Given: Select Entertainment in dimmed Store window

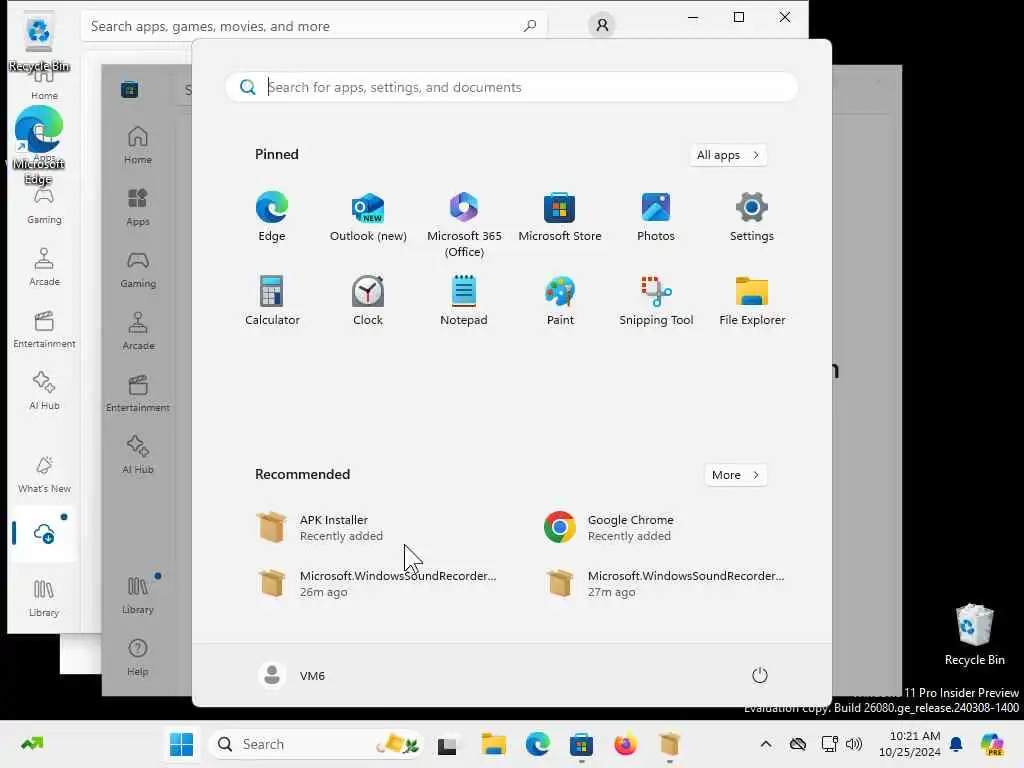Looking at the screenshot, I should tap(138, 394).
